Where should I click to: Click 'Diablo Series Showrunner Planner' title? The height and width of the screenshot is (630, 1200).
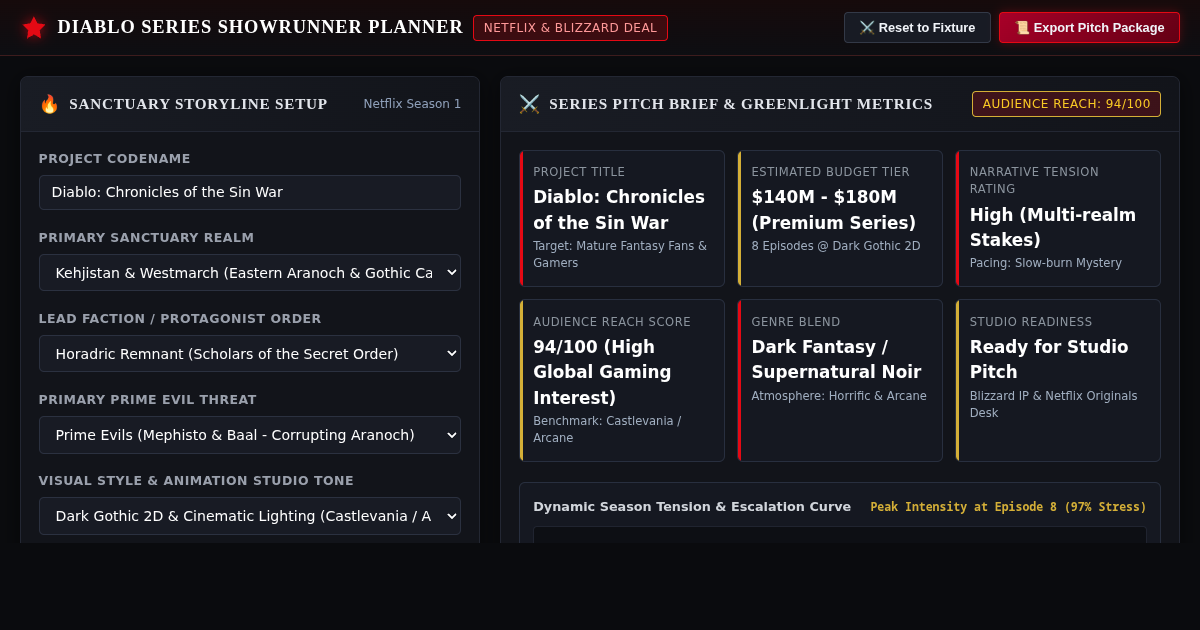(260, 28)
